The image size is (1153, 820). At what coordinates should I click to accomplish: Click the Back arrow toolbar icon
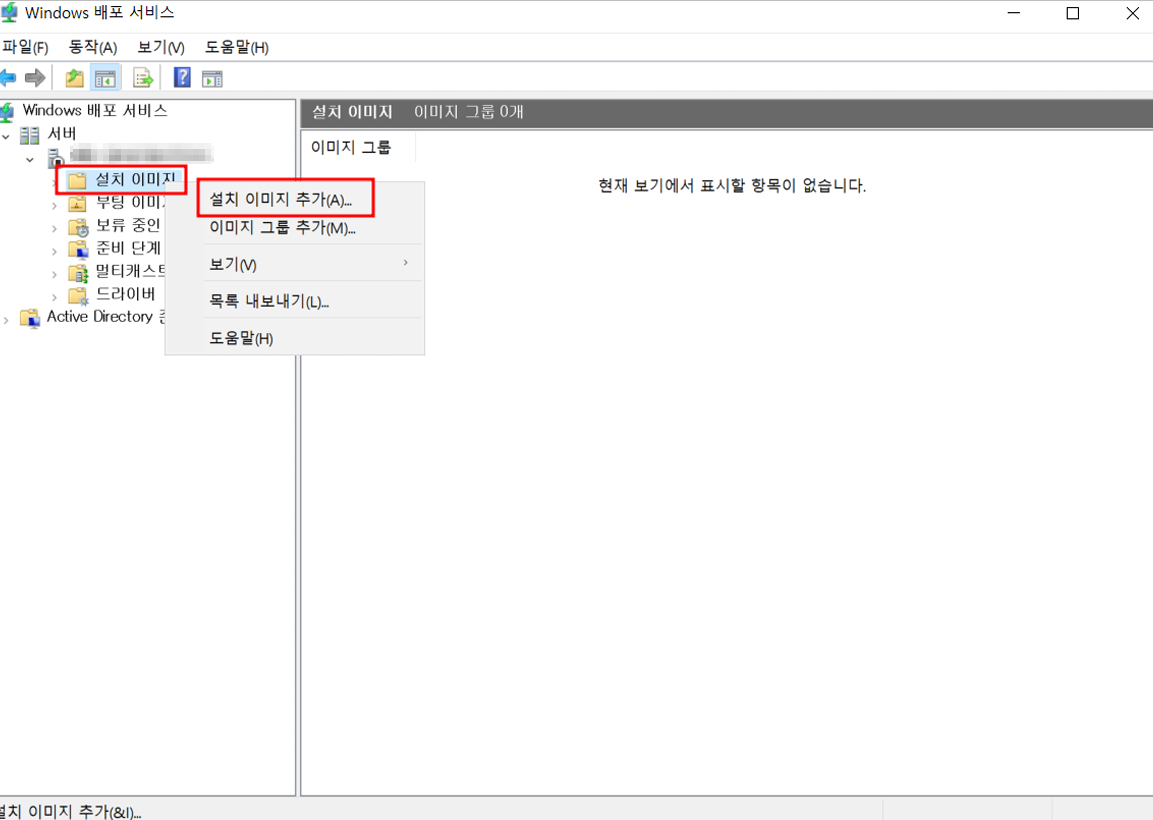tap(8, 77)
